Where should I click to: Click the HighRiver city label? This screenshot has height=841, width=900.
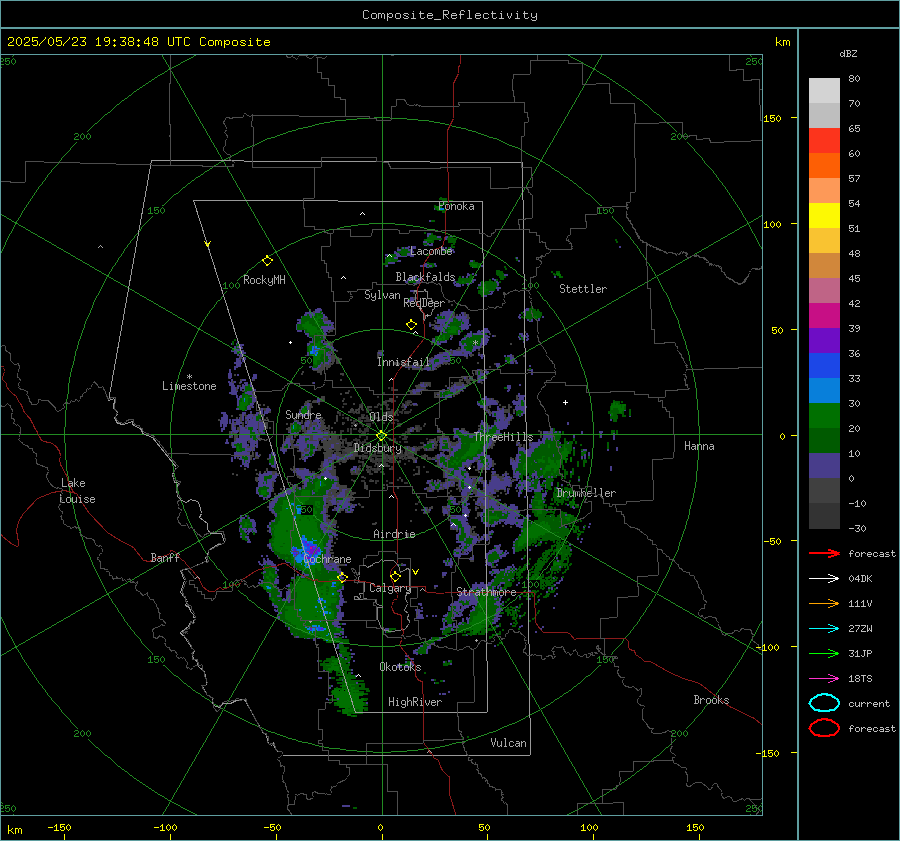click(x=415, y=702)
